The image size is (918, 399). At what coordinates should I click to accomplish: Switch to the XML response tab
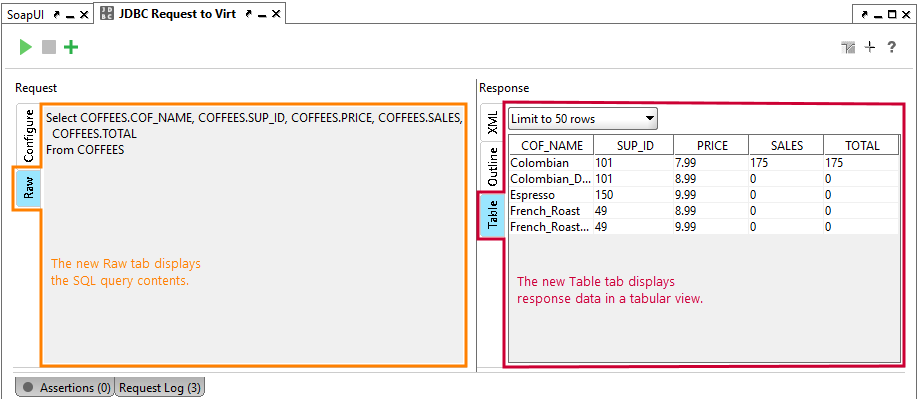492,122
